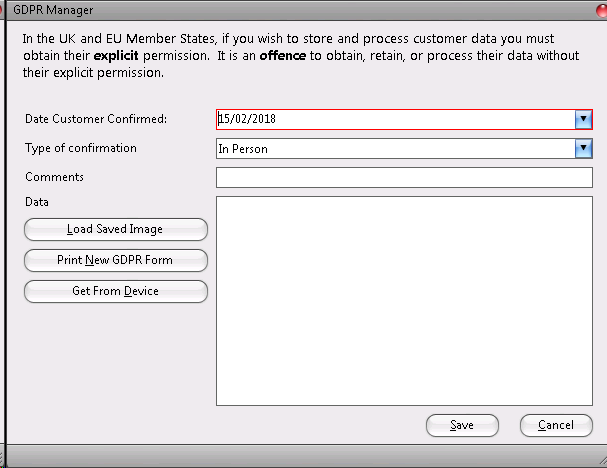Image resolution: width=607 pixels, height=468 pixels.
Task: Click inside the Comments input field
Action: [x=404, y=178]
